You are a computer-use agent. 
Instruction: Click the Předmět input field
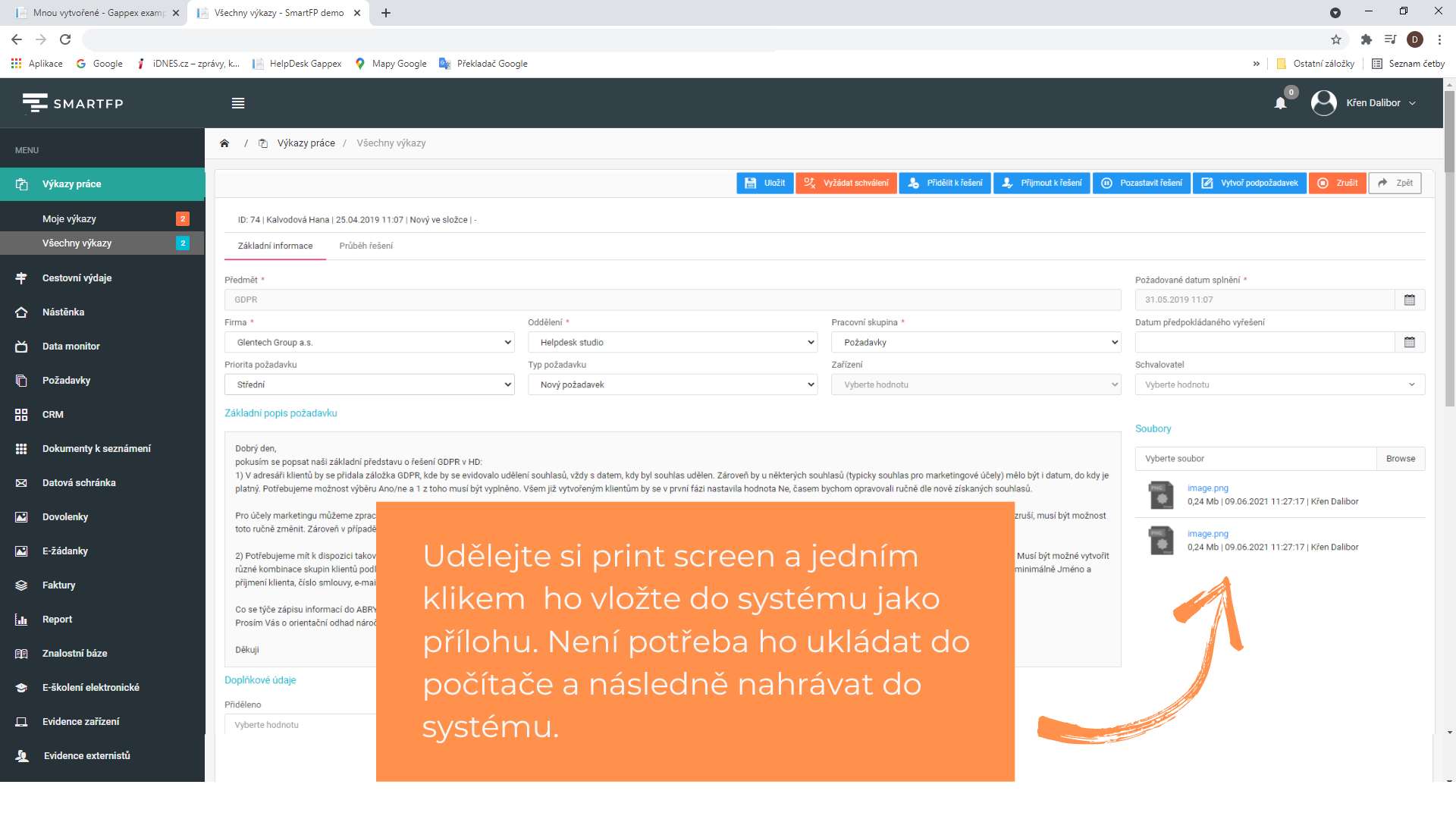click(672, 300)
